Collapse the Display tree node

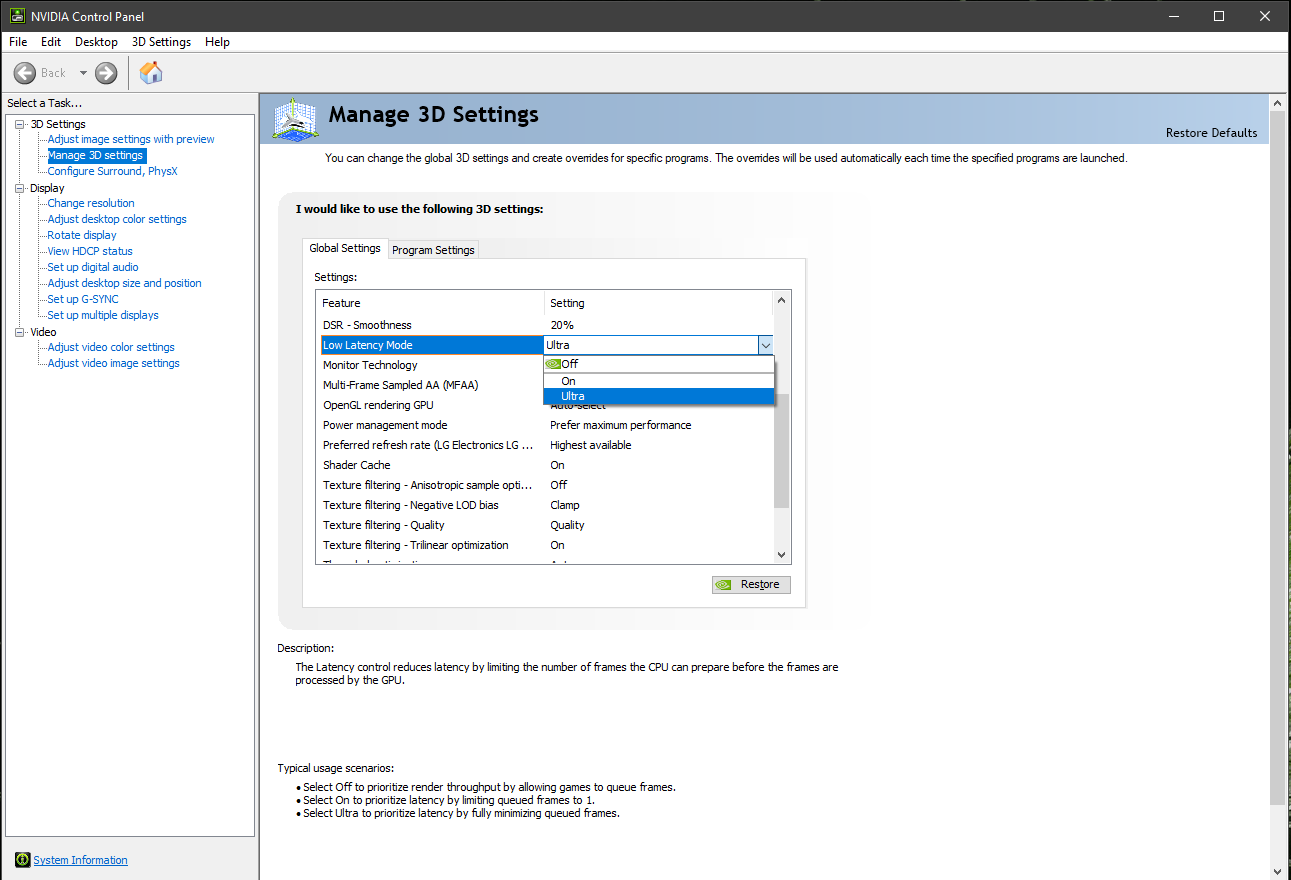[x=19, y=188]
